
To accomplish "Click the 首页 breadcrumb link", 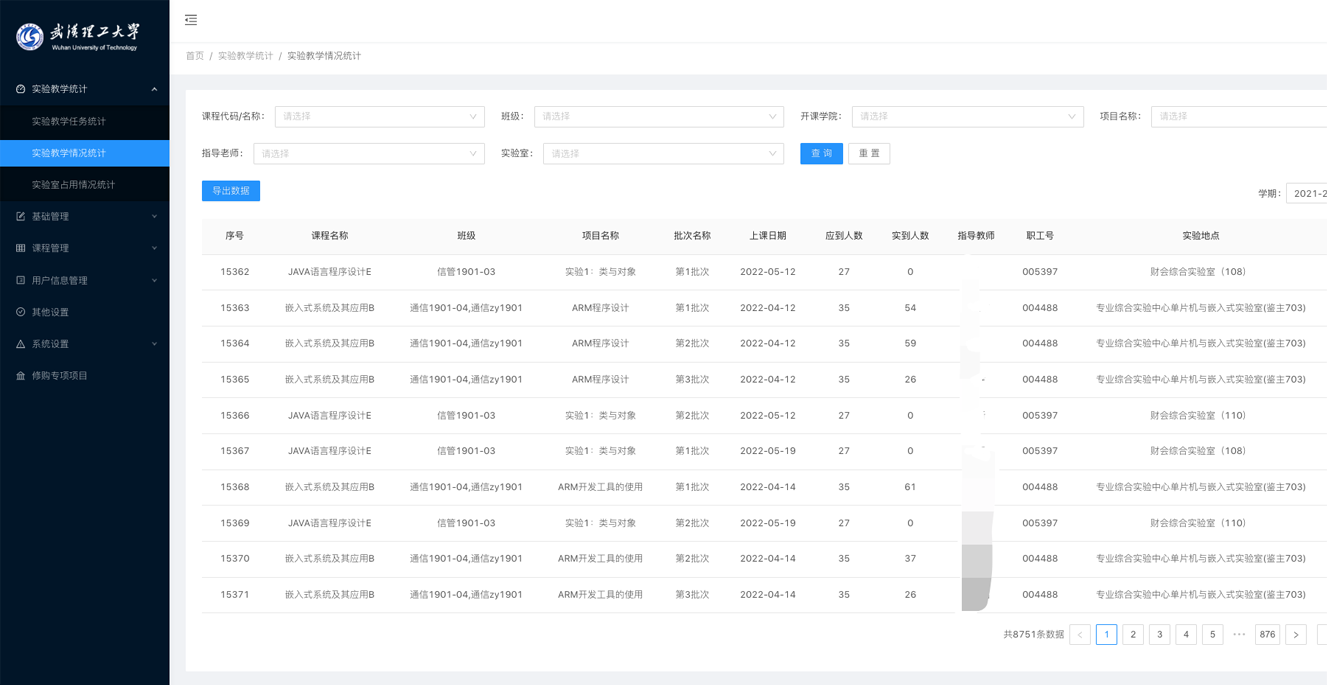I will coord(194,56).
